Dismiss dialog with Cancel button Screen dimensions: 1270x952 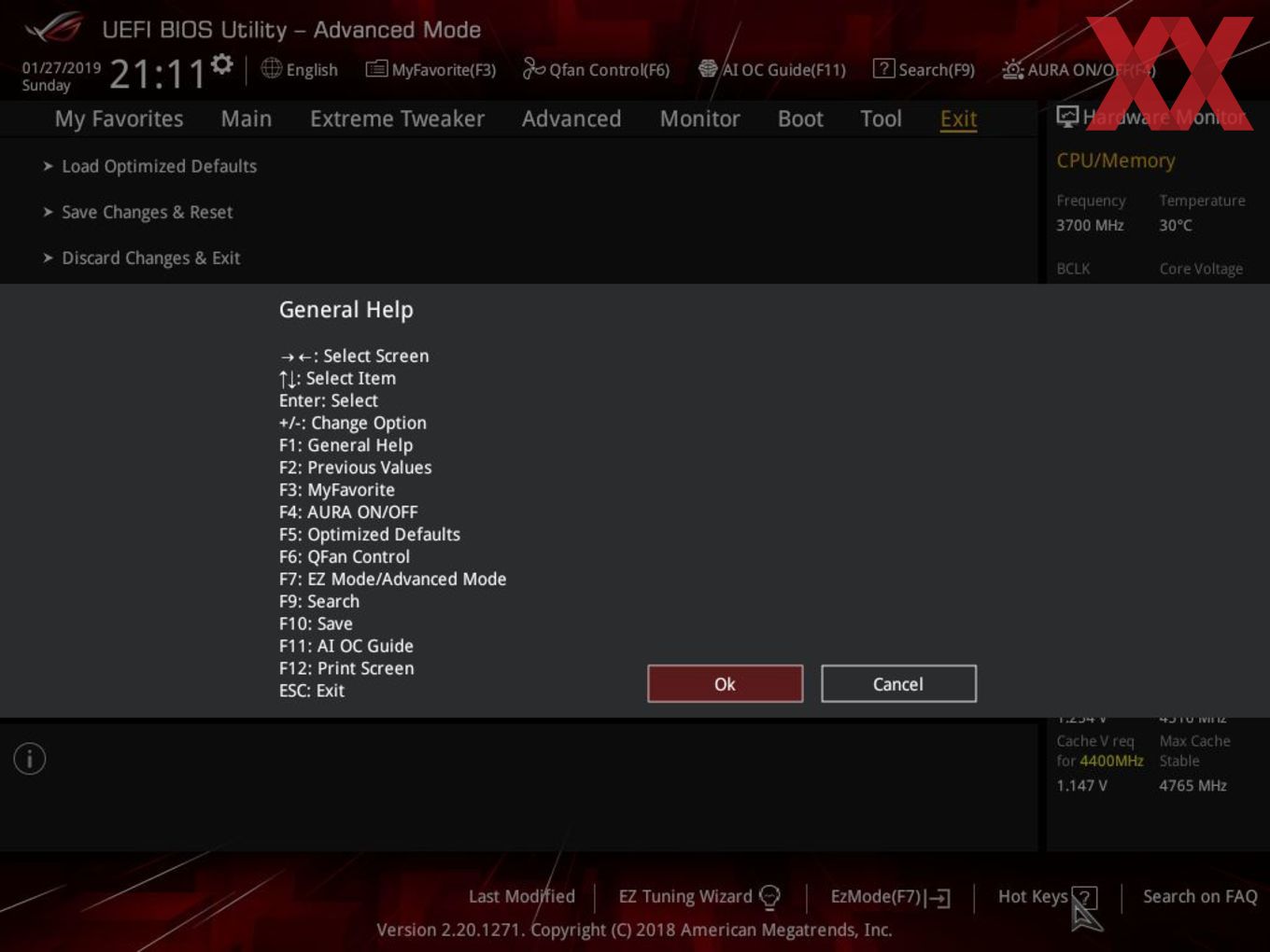pos(898,684)
